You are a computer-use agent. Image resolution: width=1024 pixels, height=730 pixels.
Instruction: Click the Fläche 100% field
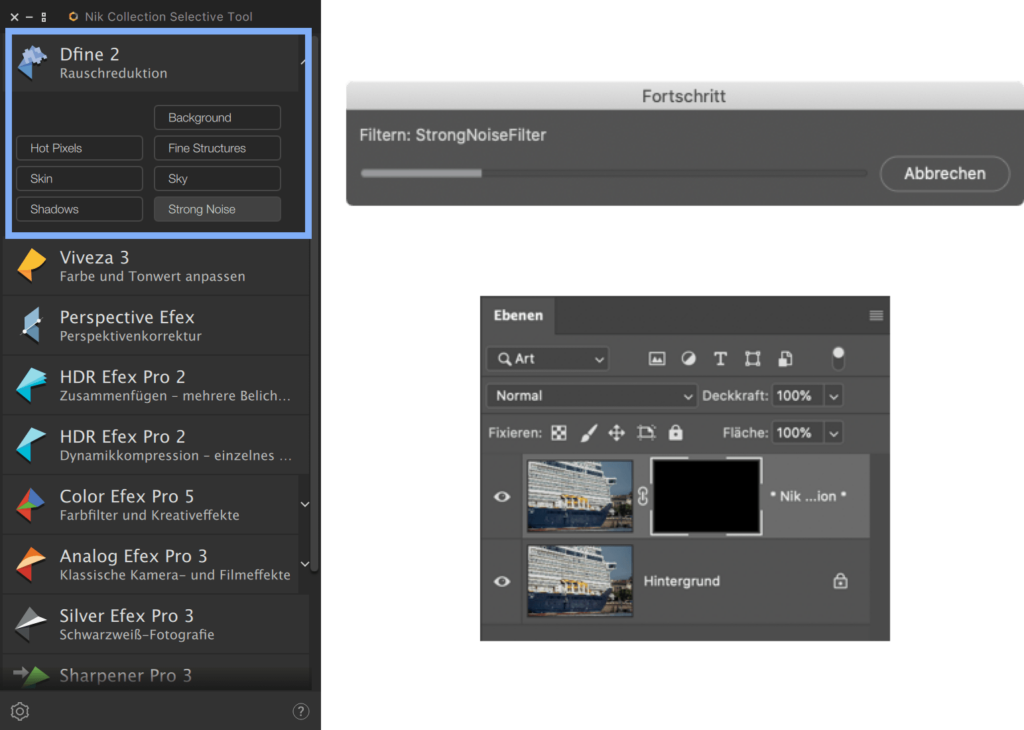[799, 433]
